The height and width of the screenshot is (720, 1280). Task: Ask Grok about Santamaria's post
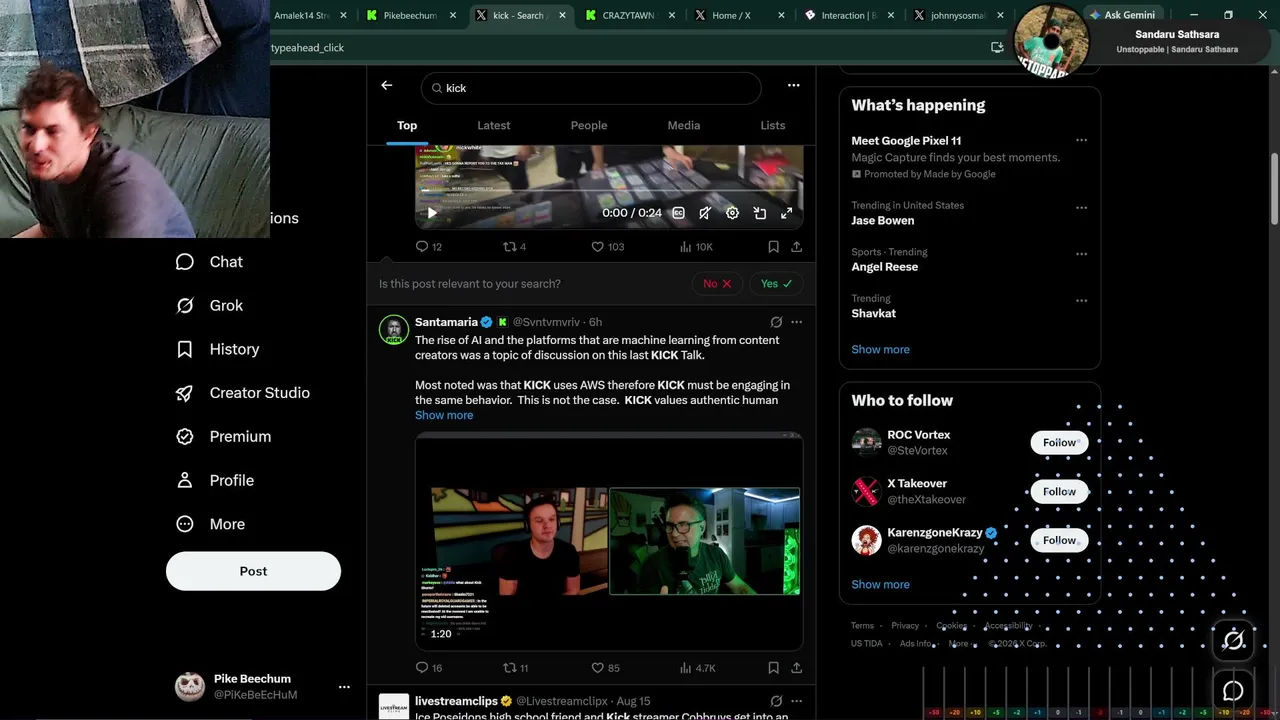[776, 322]
